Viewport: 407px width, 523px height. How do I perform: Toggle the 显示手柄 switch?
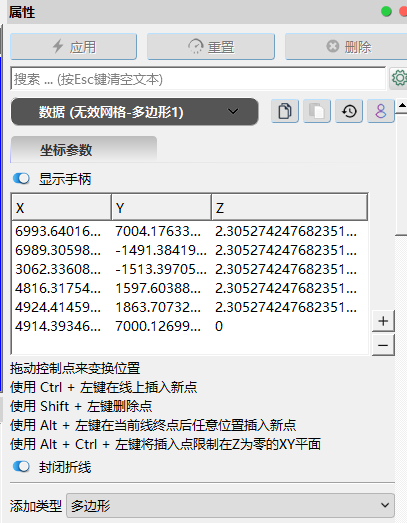tap(21, 178)
